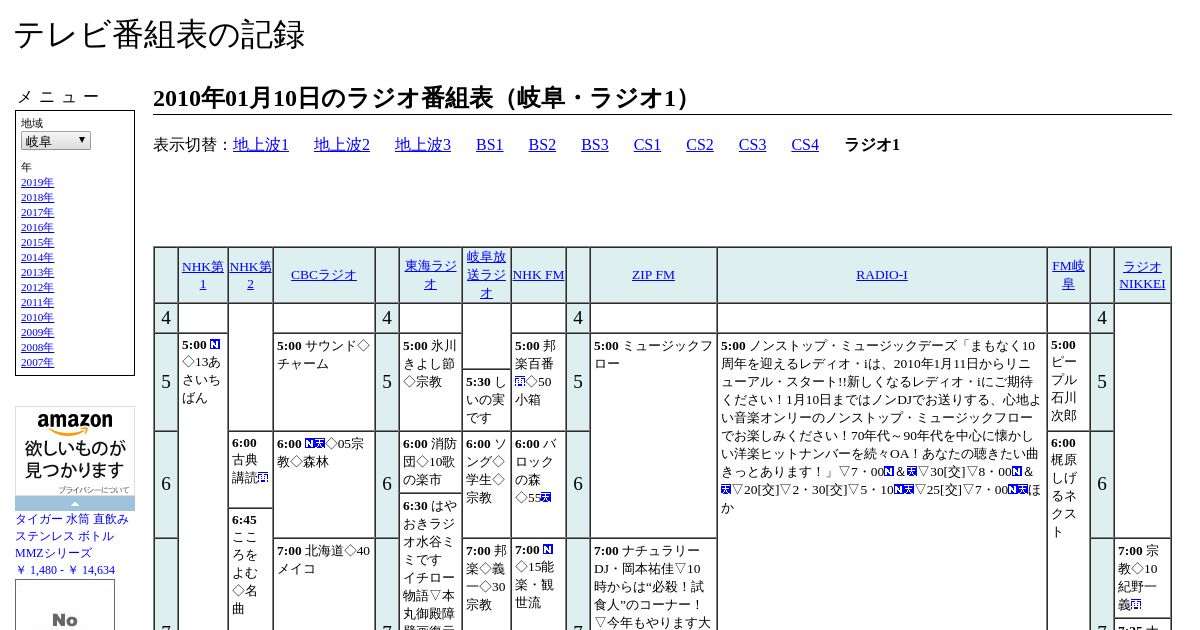1200x630 pixels.
Task: Go to the 2015年 archive
Action: (37, 242)
